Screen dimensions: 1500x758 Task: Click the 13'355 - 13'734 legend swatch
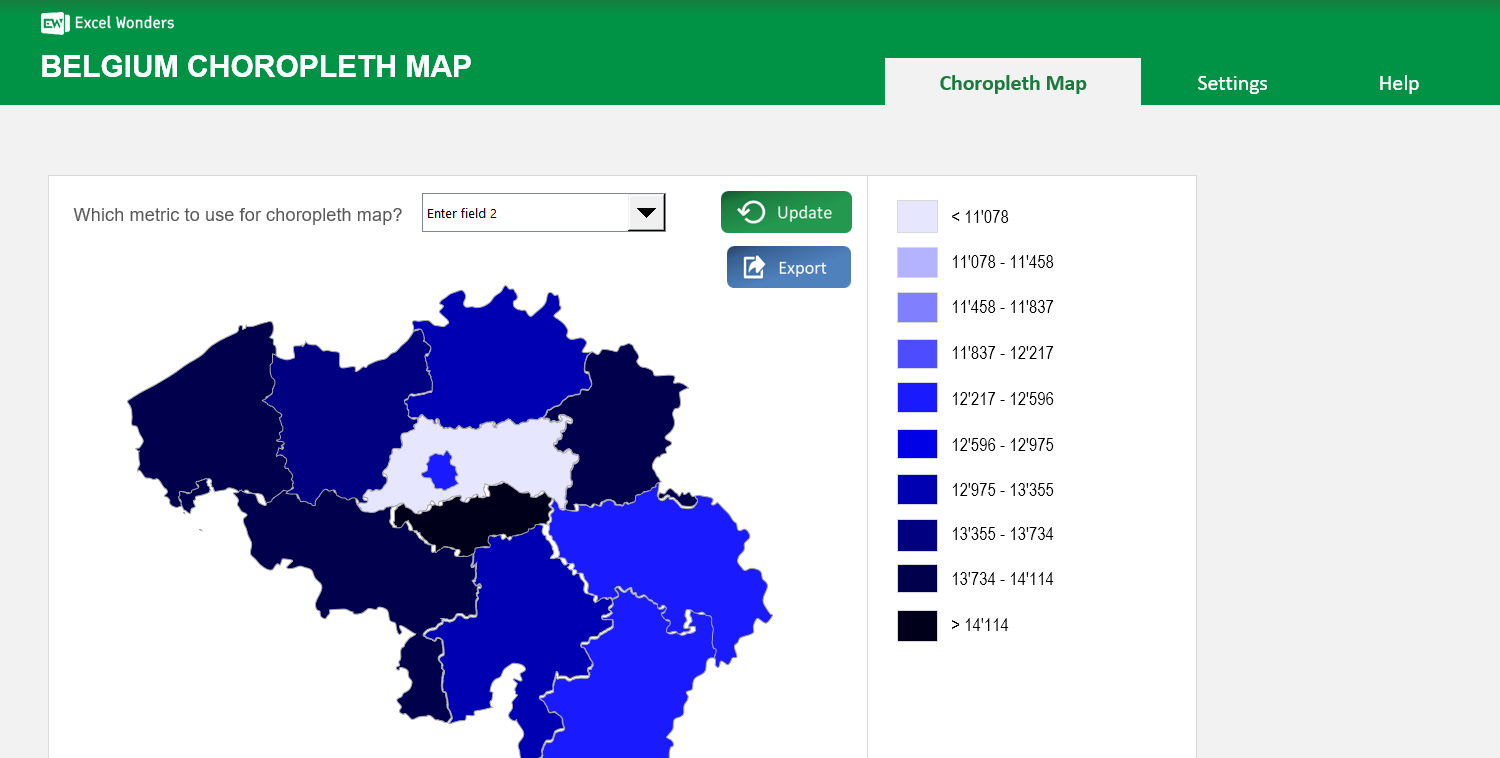[917, 534]
